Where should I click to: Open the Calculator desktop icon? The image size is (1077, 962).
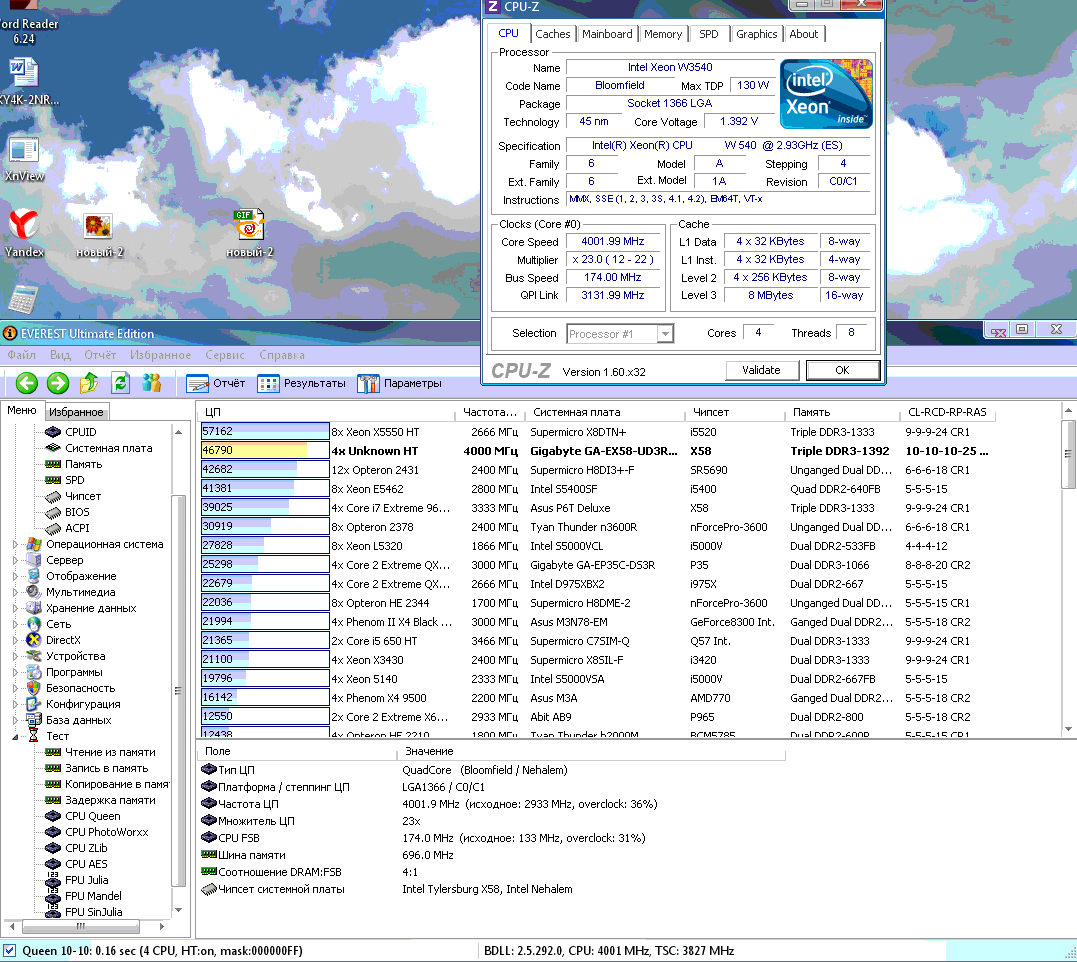(23, 298)
